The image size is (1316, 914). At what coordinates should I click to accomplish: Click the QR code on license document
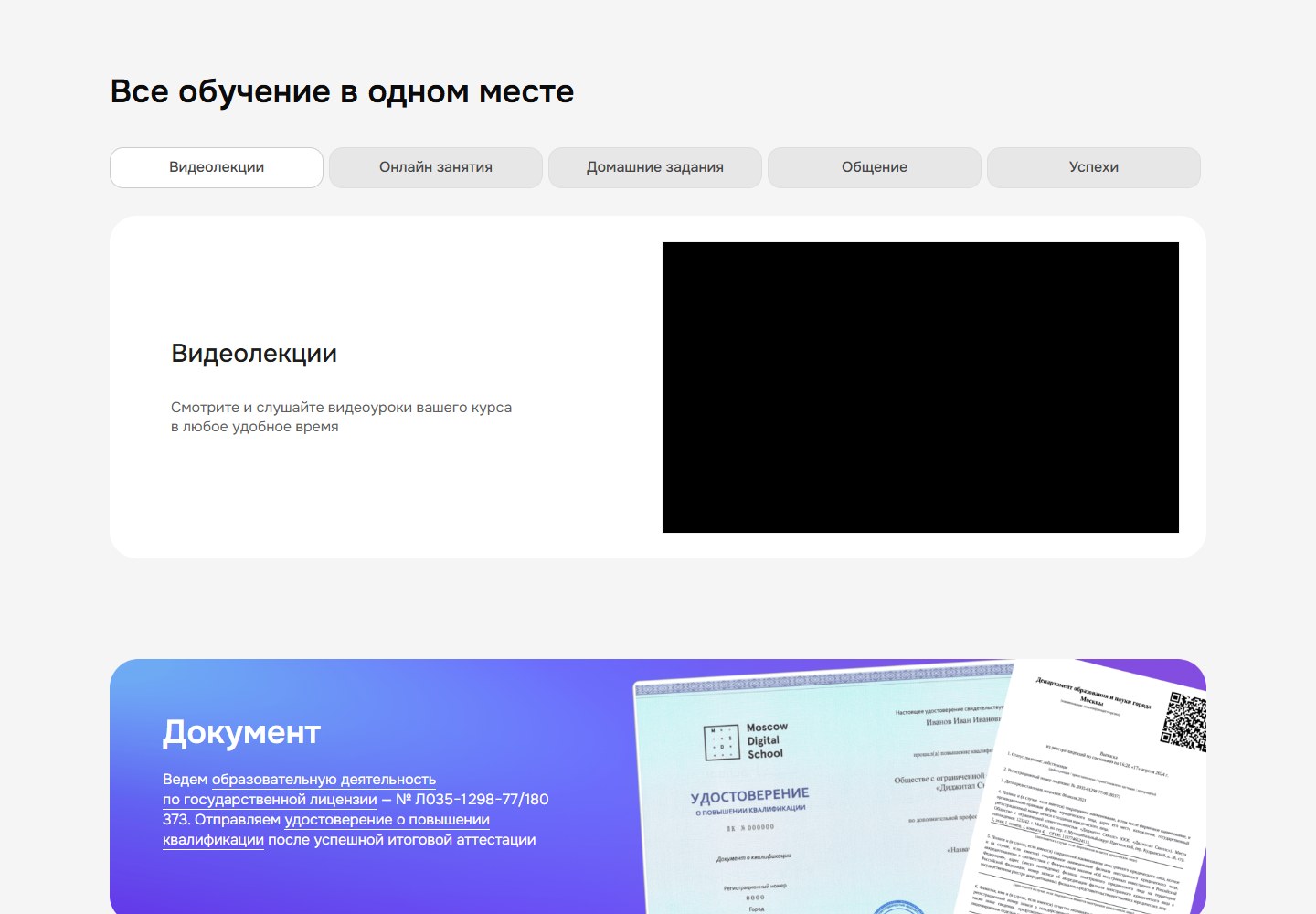tap(1184, 721)
